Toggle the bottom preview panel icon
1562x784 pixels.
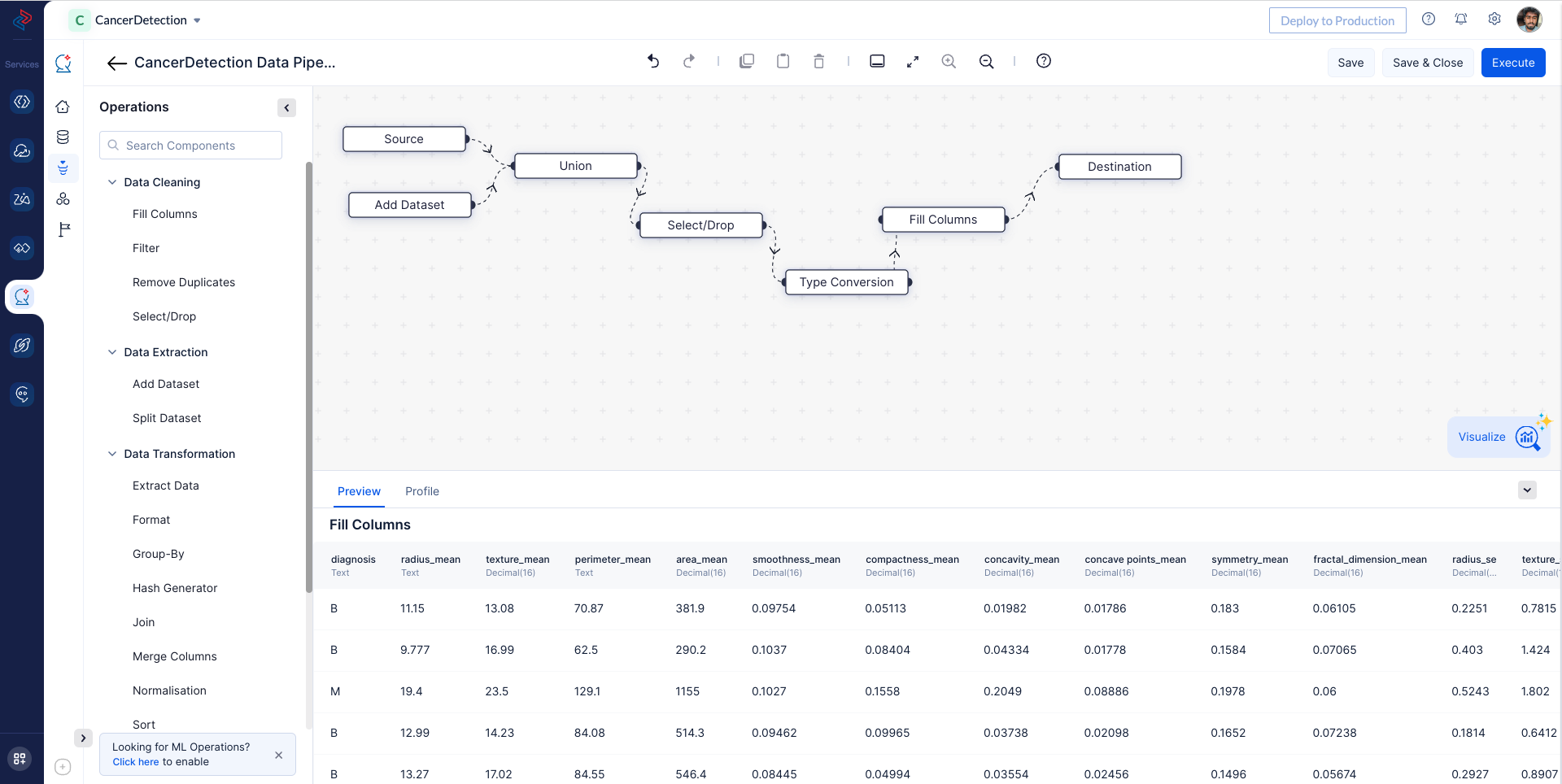[x=877, y=61]
